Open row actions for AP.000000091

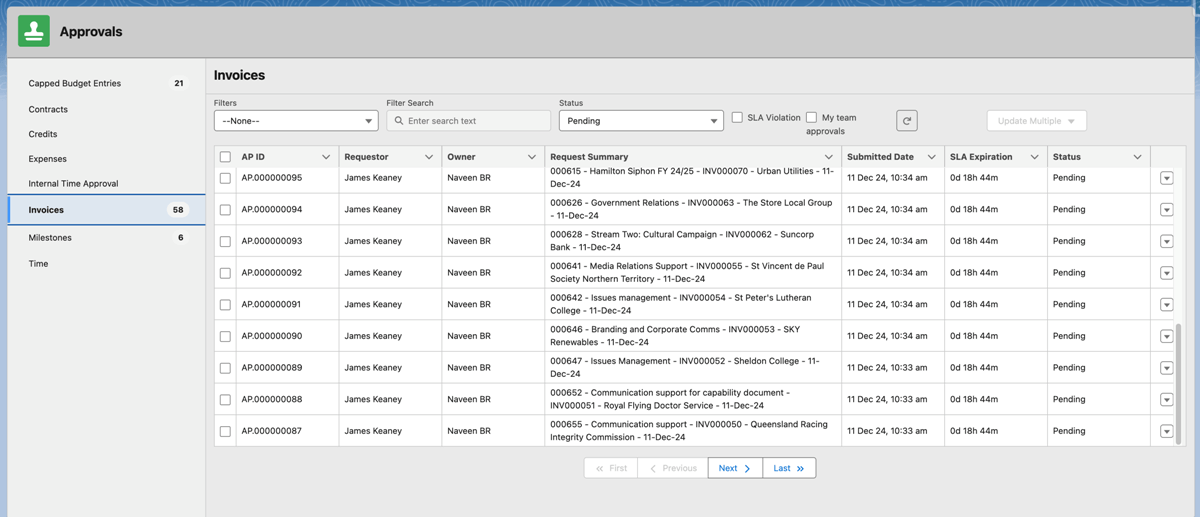click(x=1166, y=305)
